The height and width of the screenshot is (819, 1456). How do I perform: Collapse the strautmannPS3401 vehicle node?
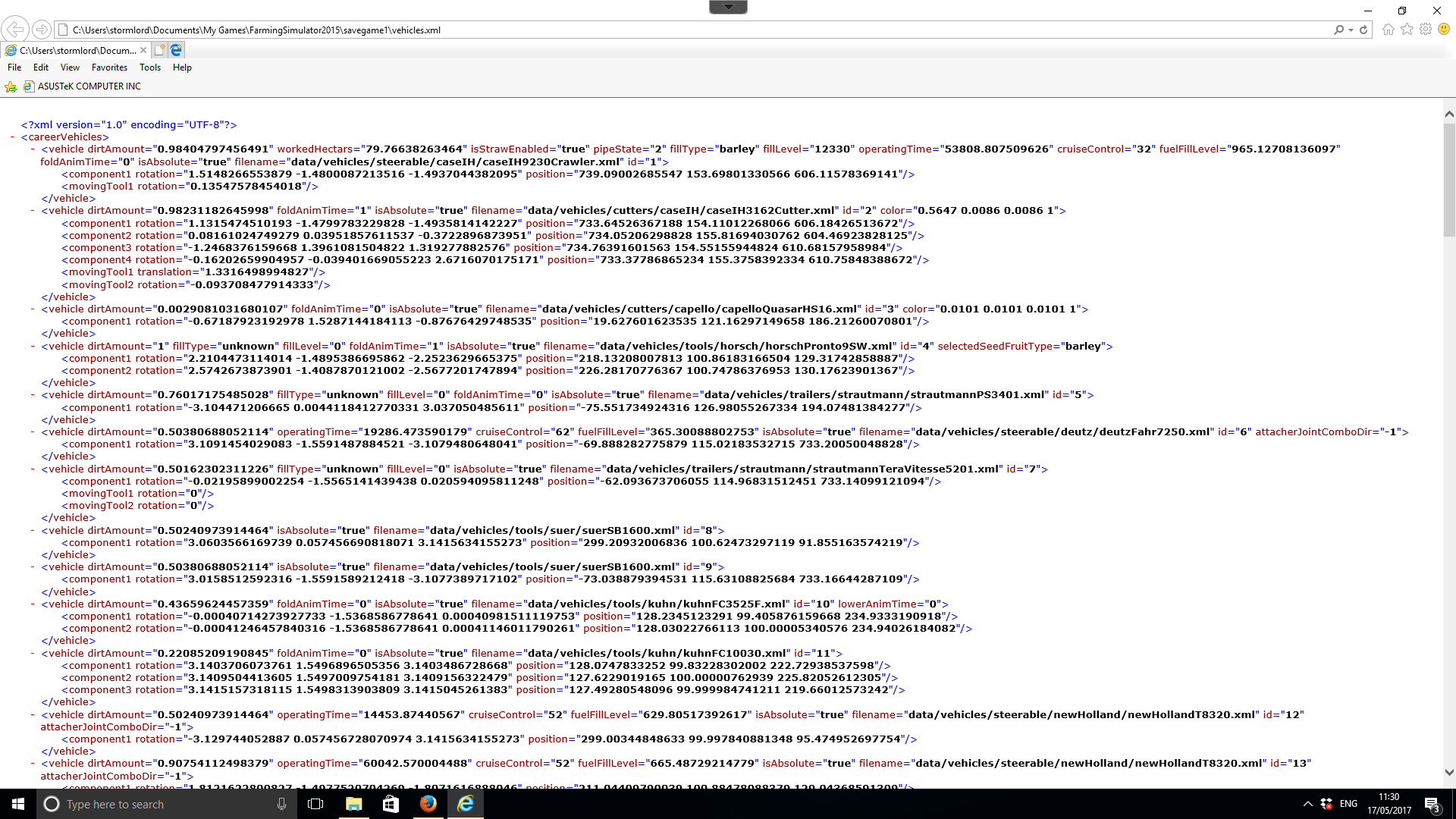coord(33,395)
